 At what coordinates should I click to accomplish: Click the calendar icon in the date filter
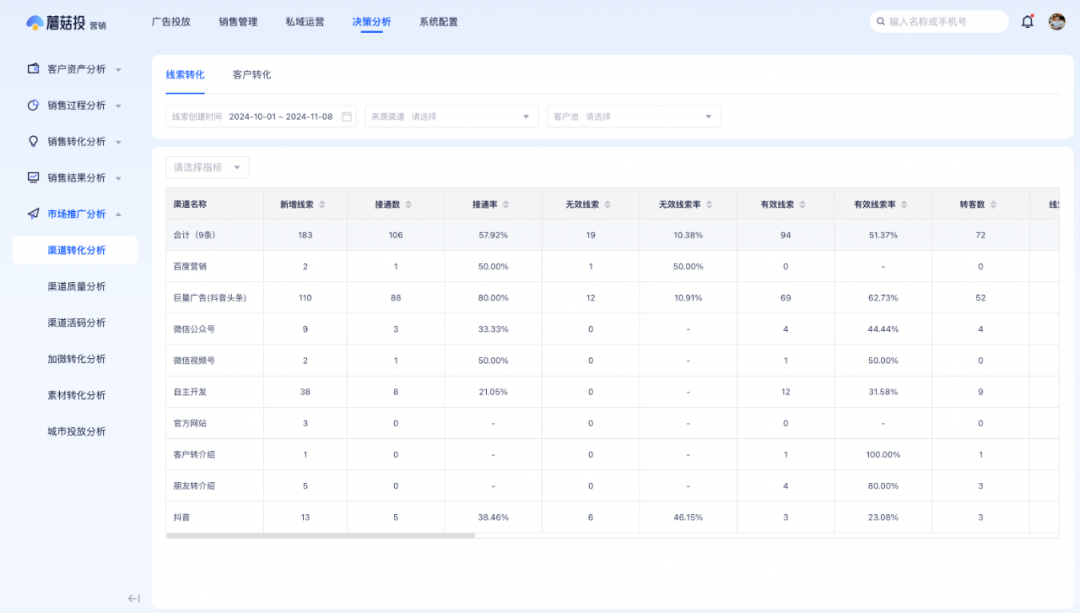[345, 116]
